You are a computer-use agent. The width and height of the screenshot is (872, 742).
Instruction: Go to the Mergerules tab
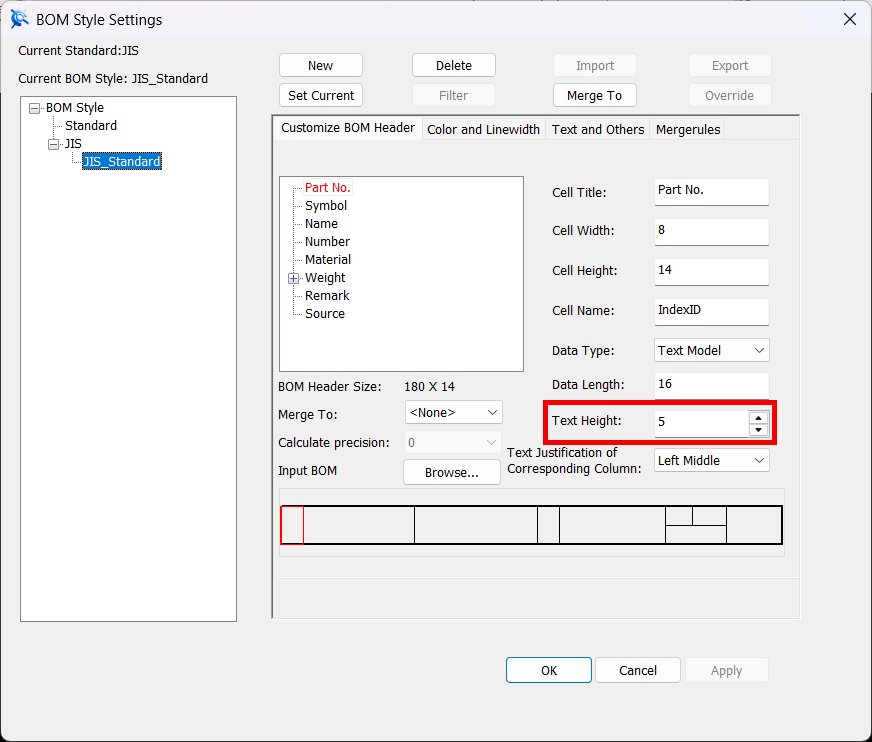pyautogui.click(x=688, y=130)
